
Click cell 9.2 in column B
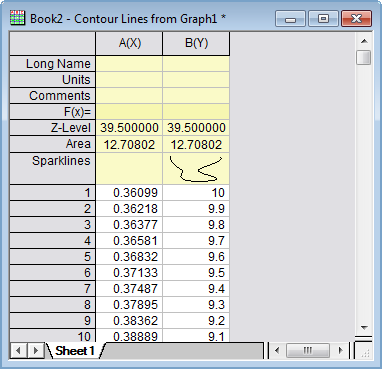(x=196, y=321)
